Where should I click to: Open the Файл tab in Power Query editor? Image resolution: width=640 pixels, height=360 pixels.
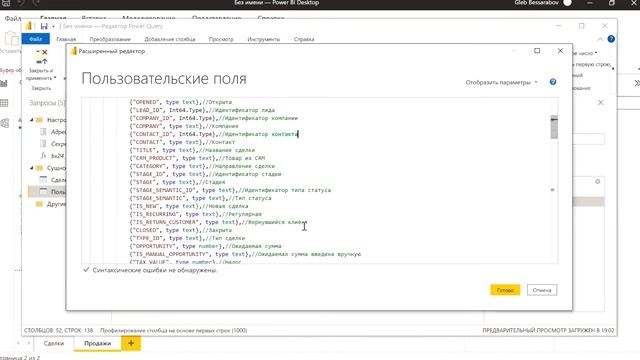click(x=36, y=39)
